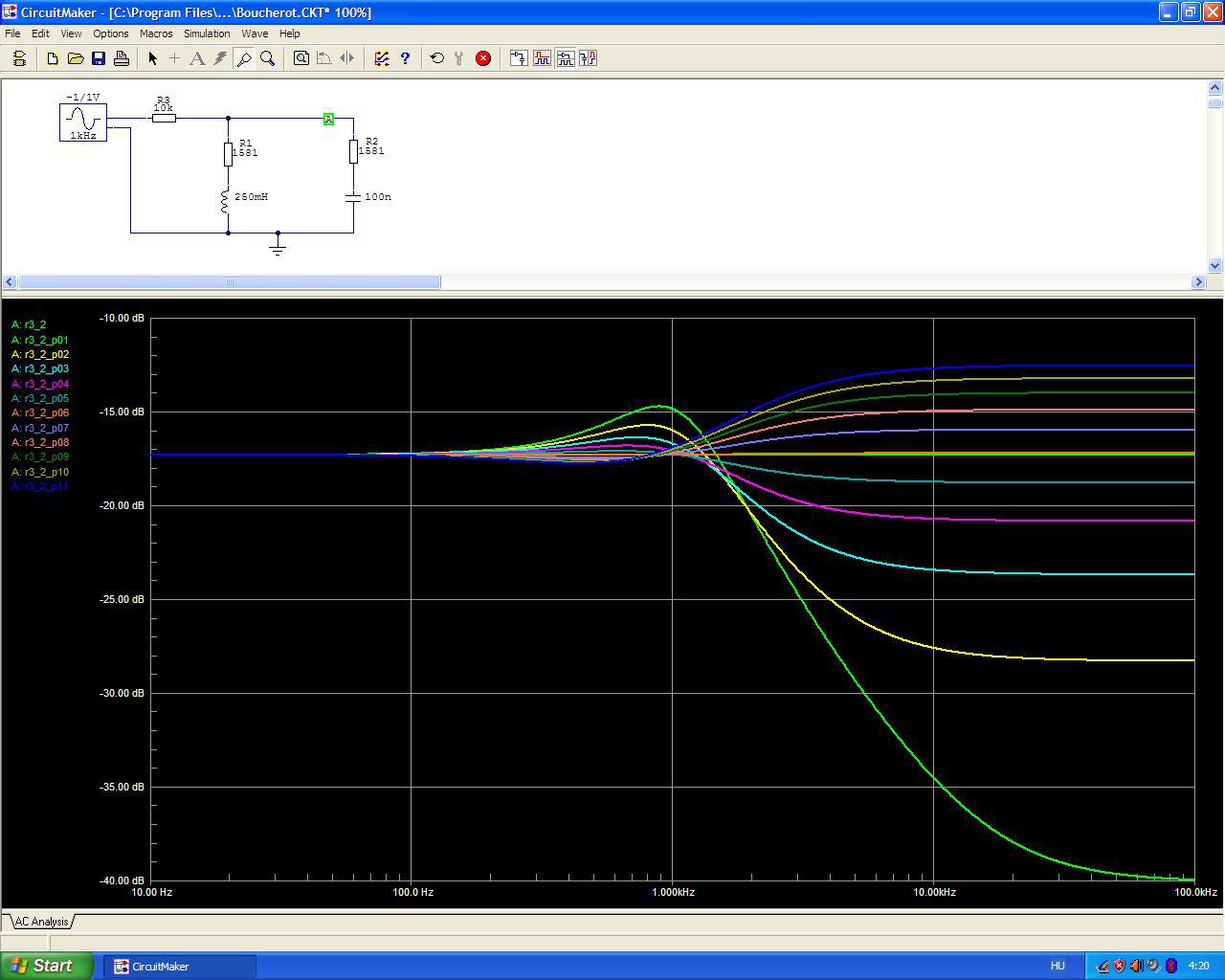
Task: Click the Windows Start button
Action: (46, 966)
